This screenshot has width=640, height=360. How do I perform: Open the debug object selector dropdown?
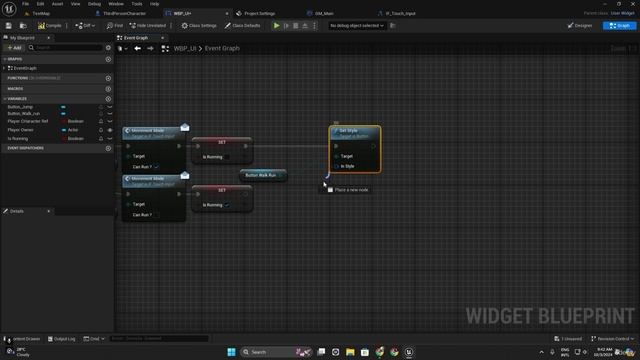point(357,25)
